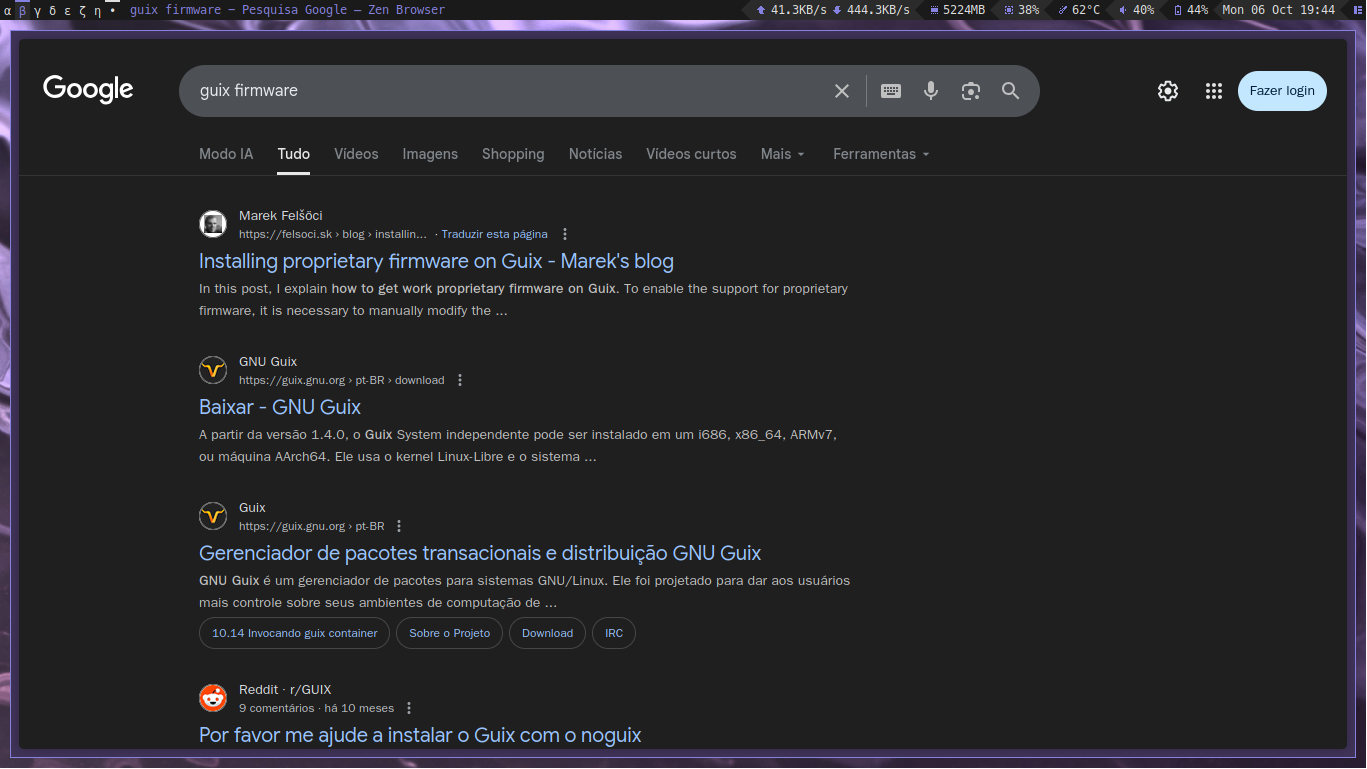This screenshot has height=769, width=1367.
Task: Open three-dot menu for Marek Felšöci result
Action: (x=565, y=234)
